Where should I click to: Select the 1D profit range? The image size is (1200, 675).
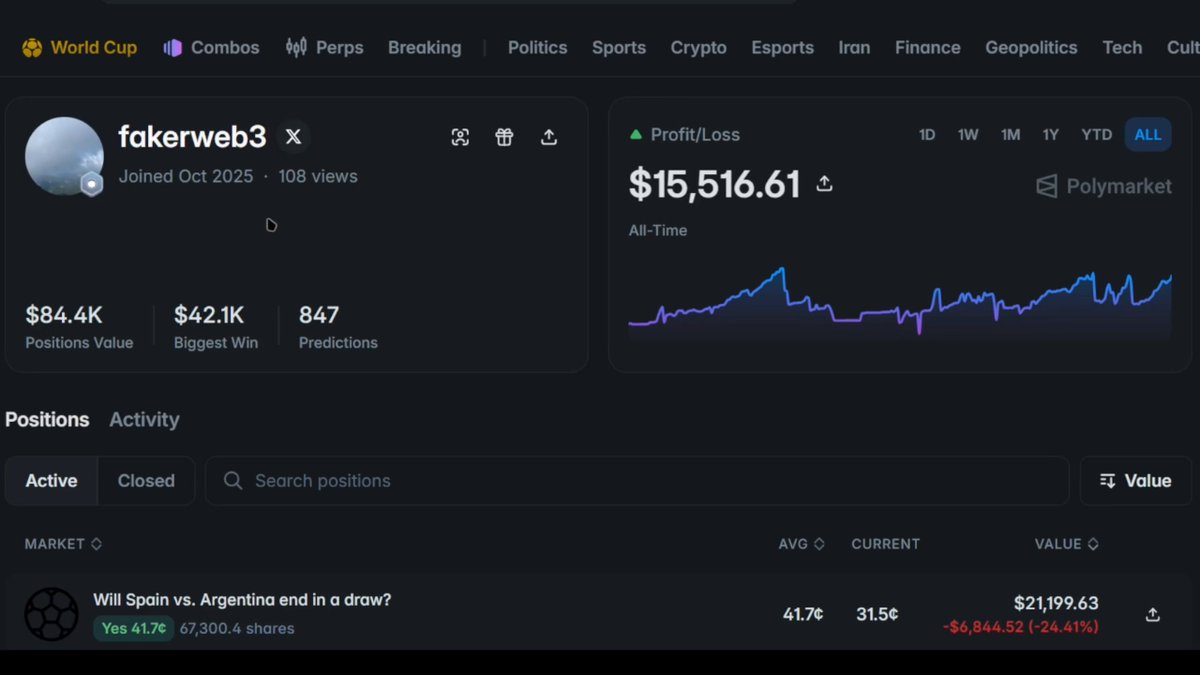pyautogui.click(x=927, y=135)
